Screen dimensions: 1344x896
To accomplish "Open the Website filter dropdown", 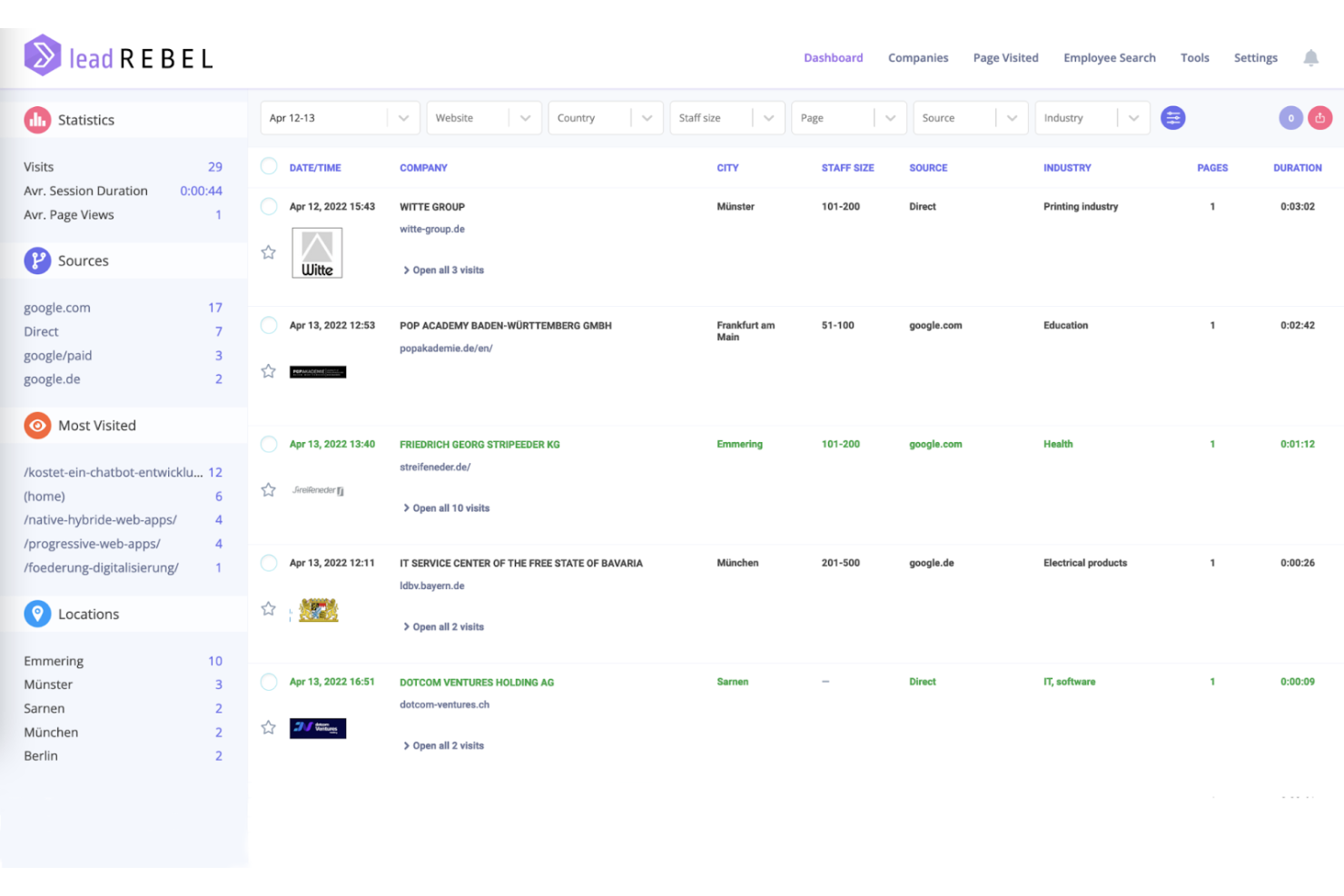I will pyautogui.click(x=484, y=118).
